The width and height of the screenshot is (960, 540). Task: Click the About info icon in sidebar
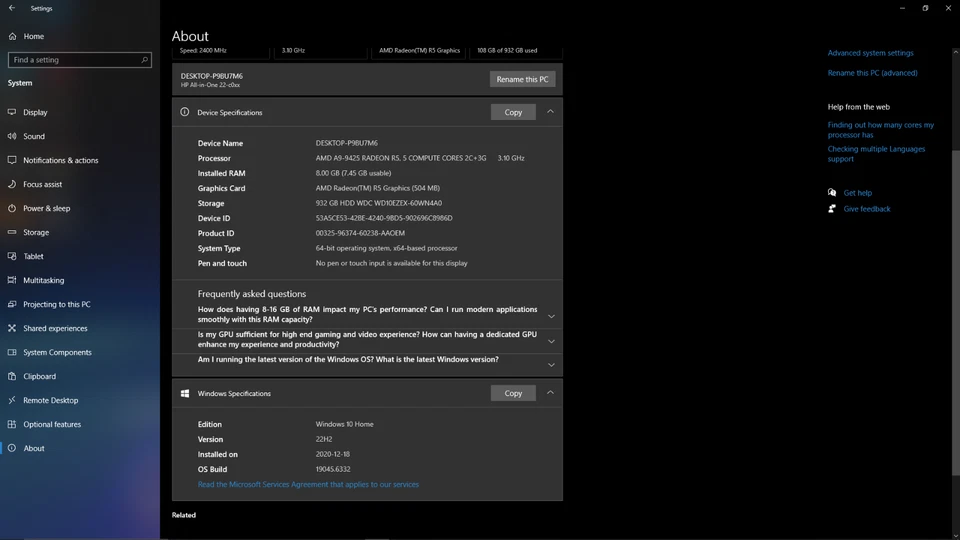coord(12,448)
